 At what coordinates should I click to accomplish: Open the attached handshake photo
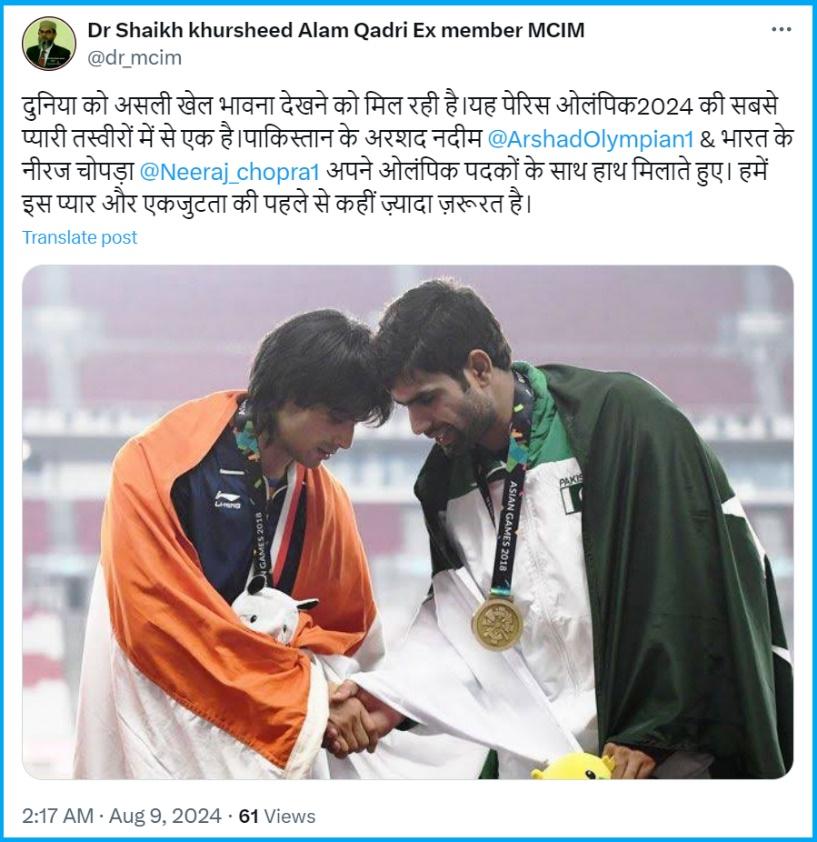[408, 522]
